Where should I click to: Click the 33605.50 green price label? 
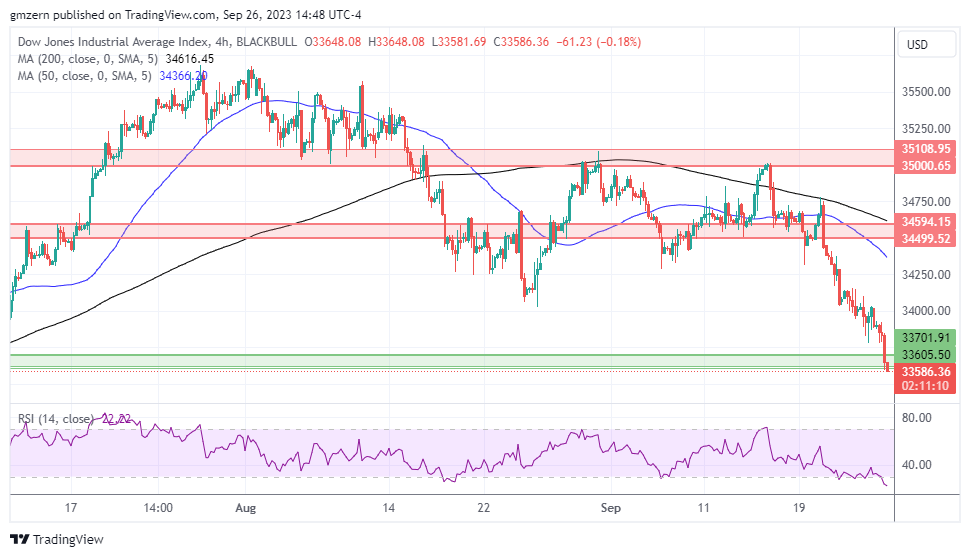click(925, 354)
